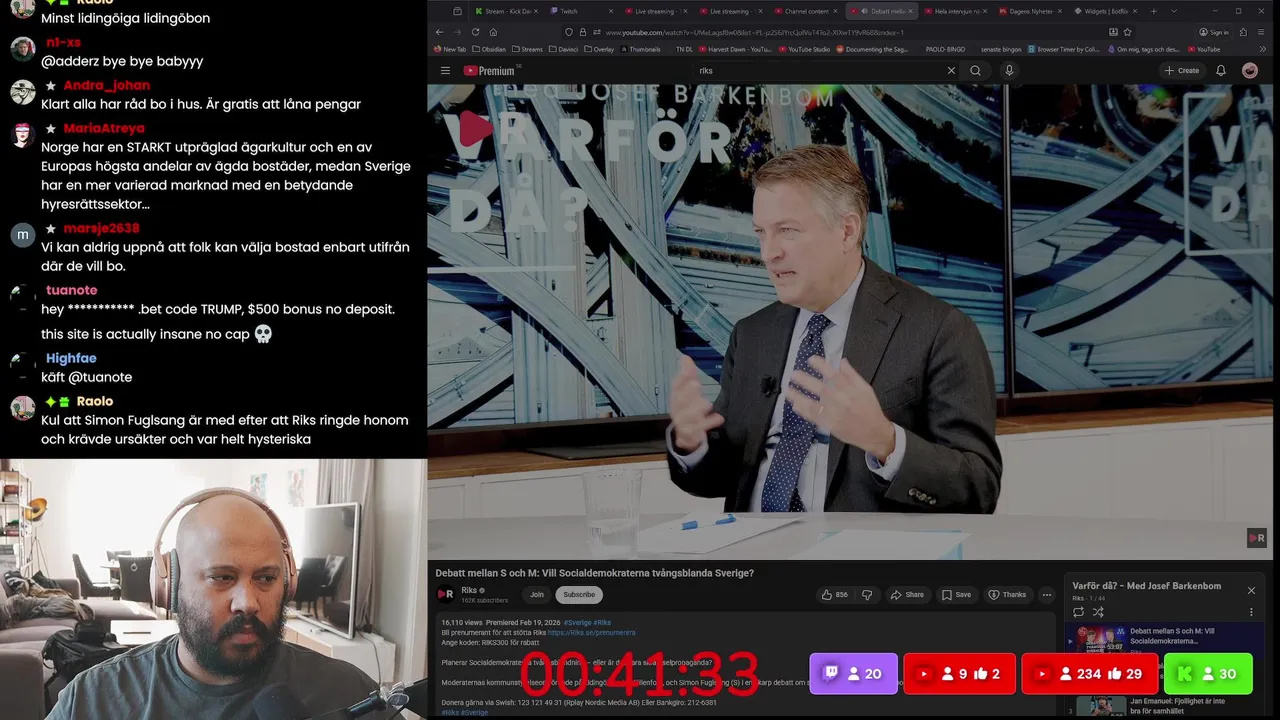
Task: Open the Streams bookmarks folder
Action: (x=527, y=49)
